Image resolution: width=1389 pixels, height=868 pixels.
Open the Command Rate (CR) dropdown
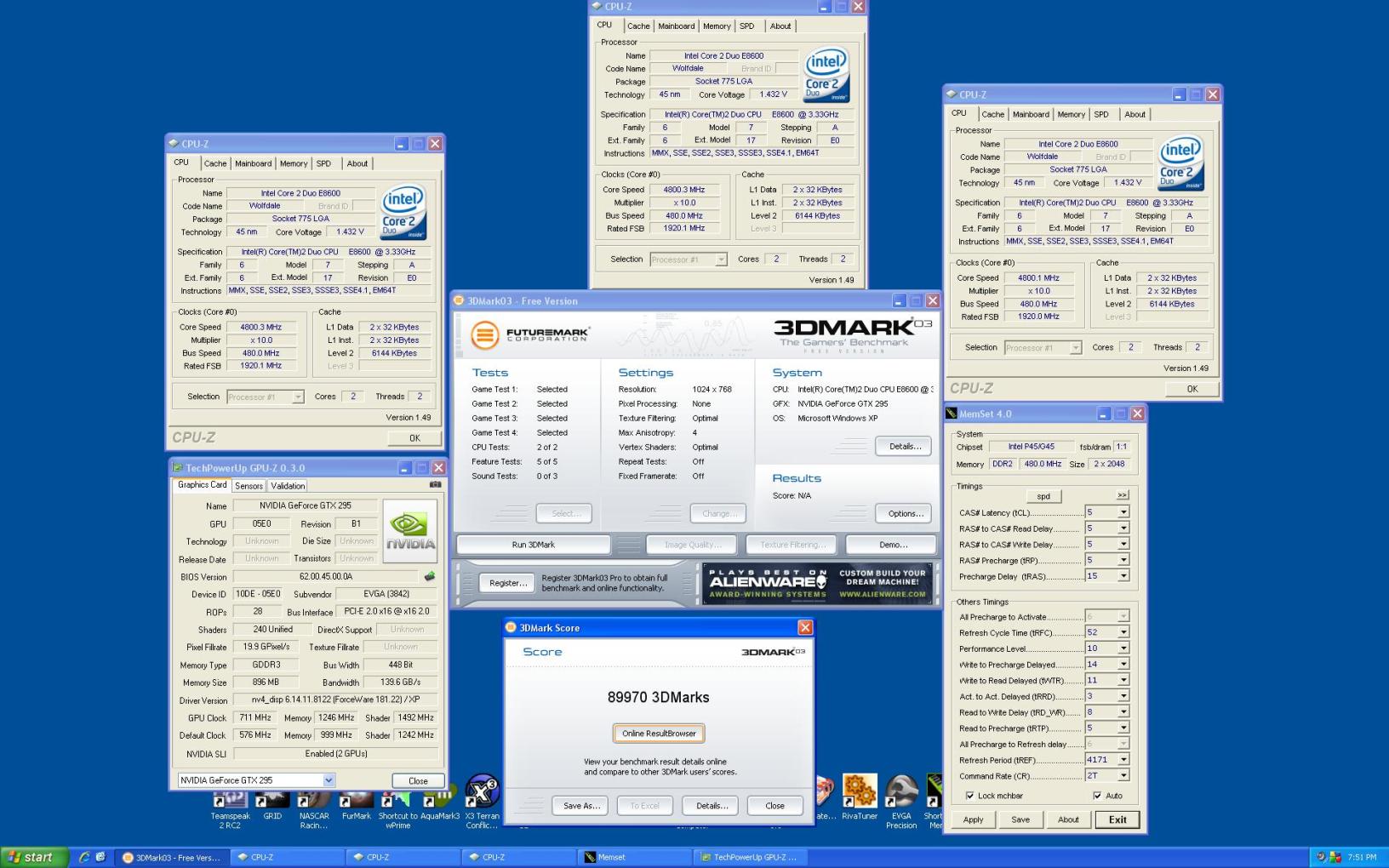tap(1123, 775)
